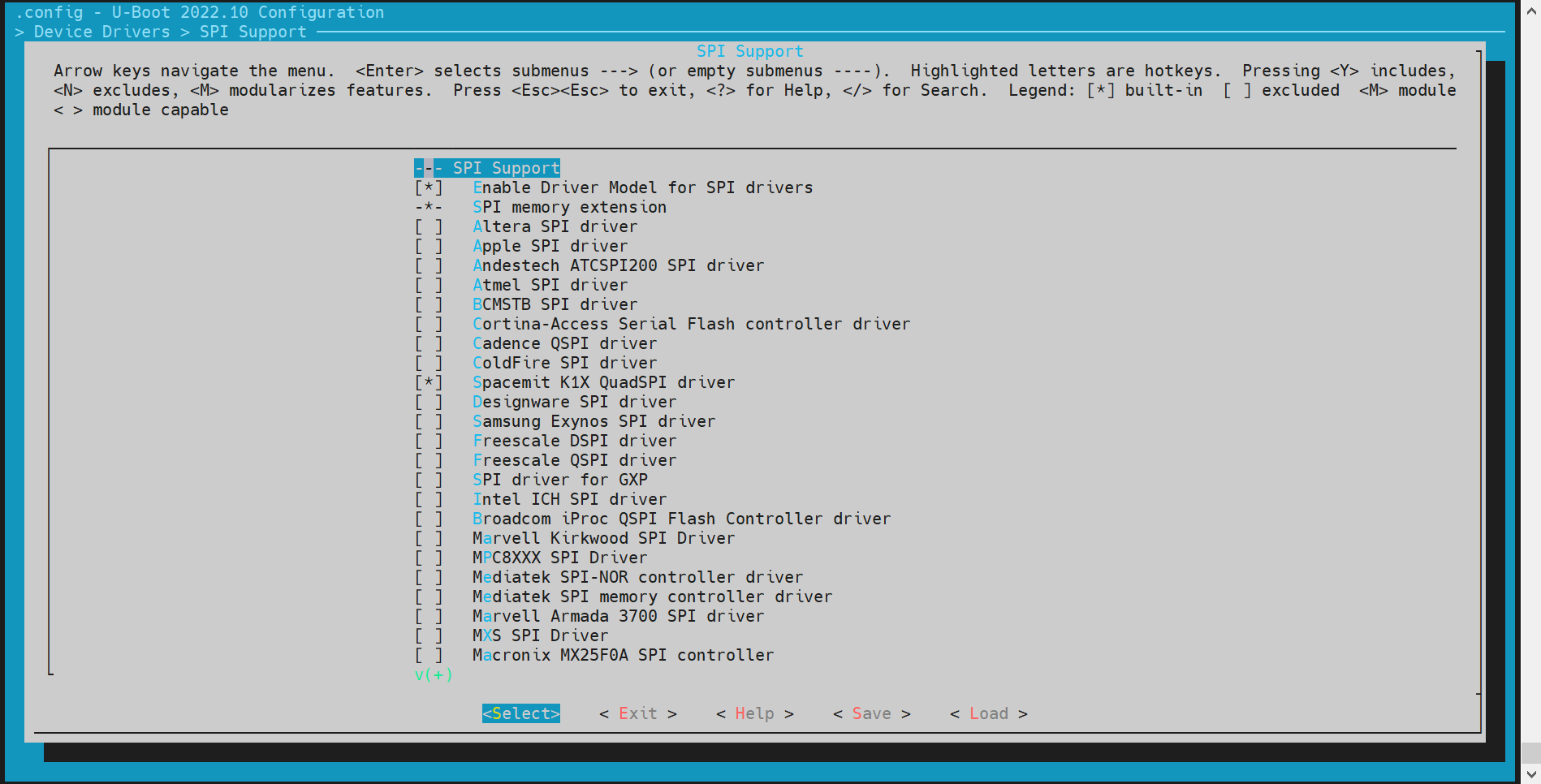Disable the Spacemit K1X QuadSPI driver checkbox
Screen dimensions: 1541x784
(429, 382)
